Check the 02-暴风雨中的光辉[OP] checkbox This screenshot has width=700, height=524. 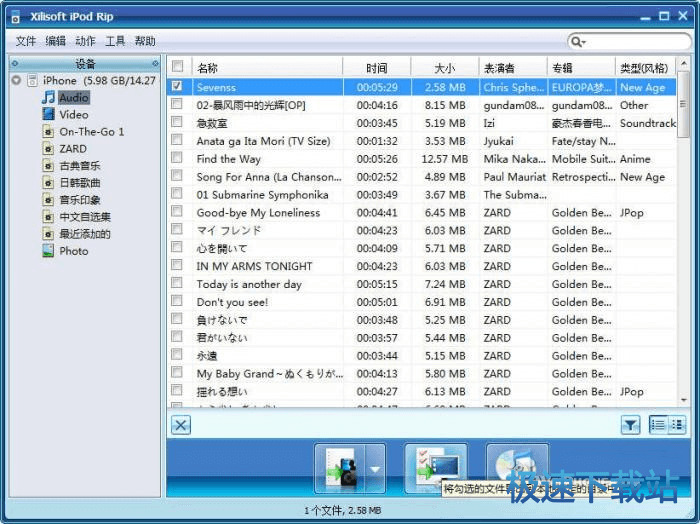[x=177, y=104]
